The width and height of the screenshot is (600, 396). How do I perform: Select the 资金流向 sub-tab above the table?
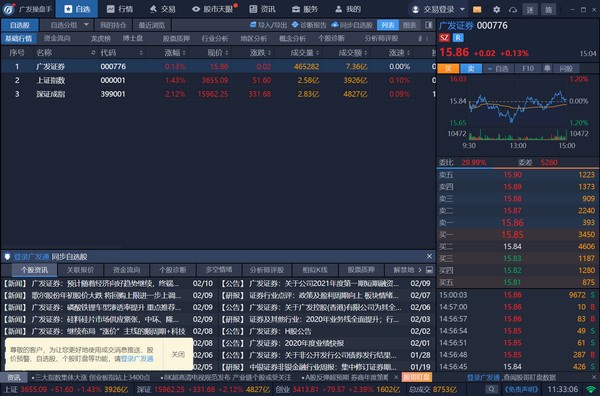coord(57,38)
